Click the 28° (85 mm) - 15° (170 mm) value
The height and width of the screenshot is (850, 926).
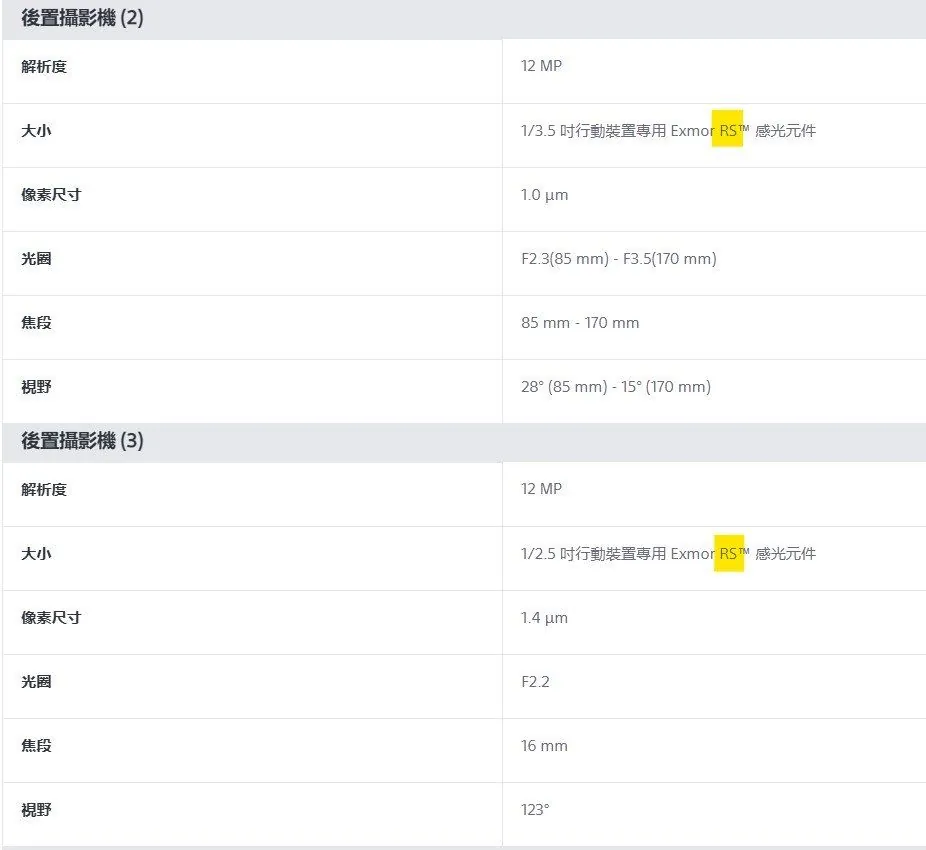615,387
